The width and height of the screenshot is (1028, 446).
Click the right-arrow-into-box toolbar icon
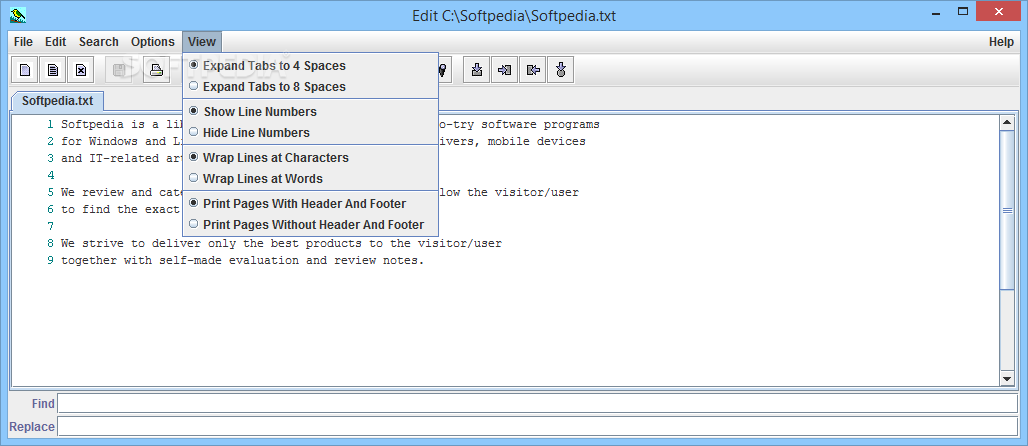(505, 70)
